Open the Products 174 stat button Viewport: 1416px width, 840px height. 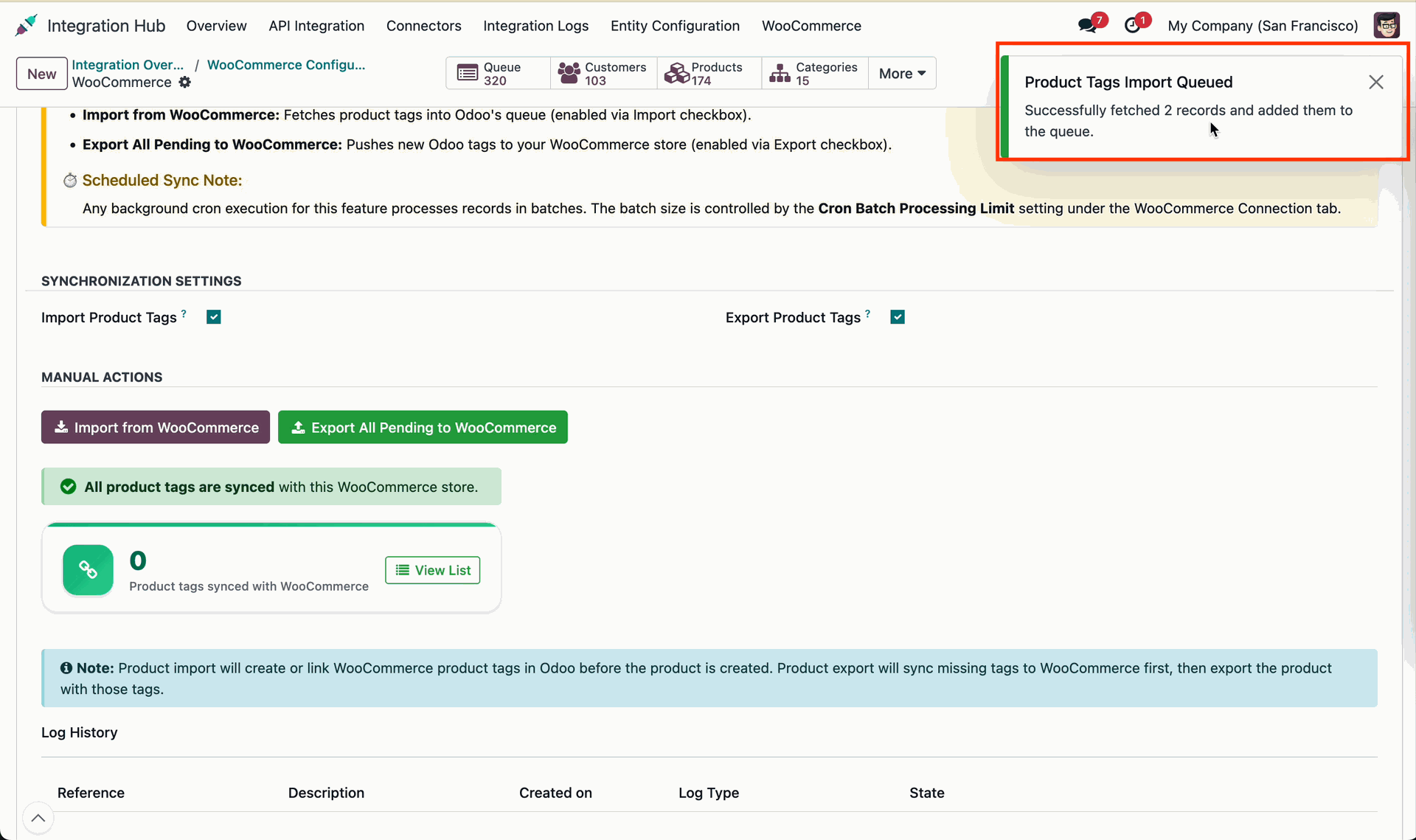pos(709,73)
